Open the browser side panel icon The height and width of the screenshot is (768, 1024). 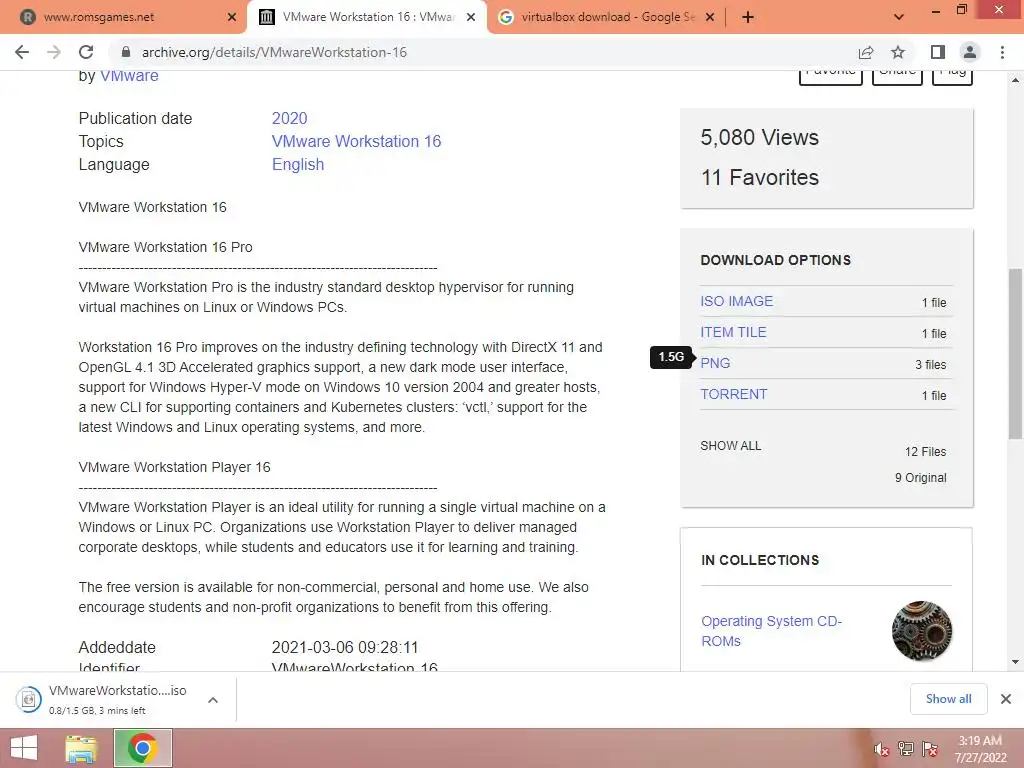click(938, 52)
